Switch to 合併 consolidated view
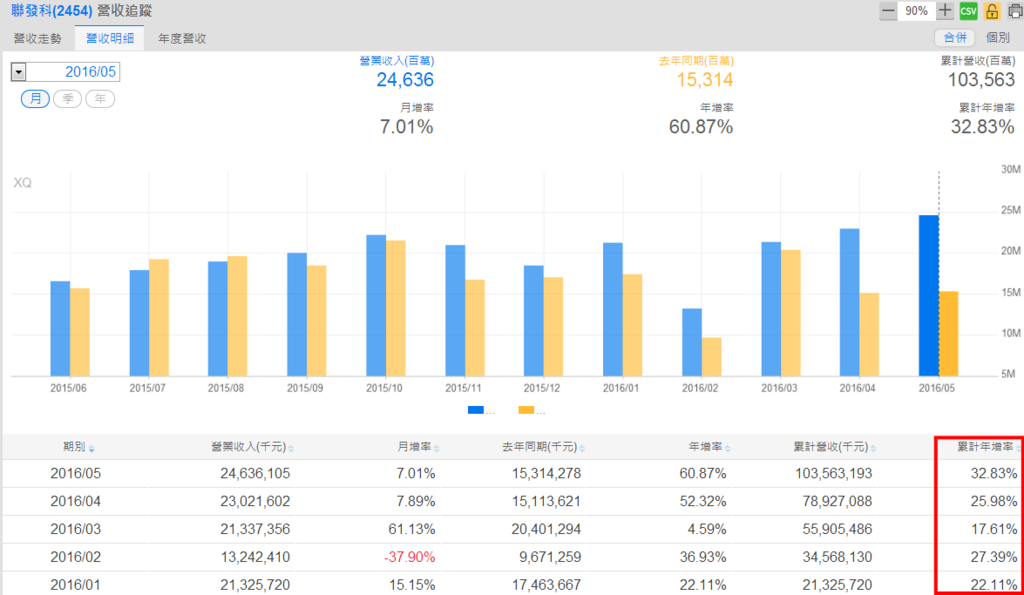This screenshot has width=1024, height=595. (x=955, y=38)
